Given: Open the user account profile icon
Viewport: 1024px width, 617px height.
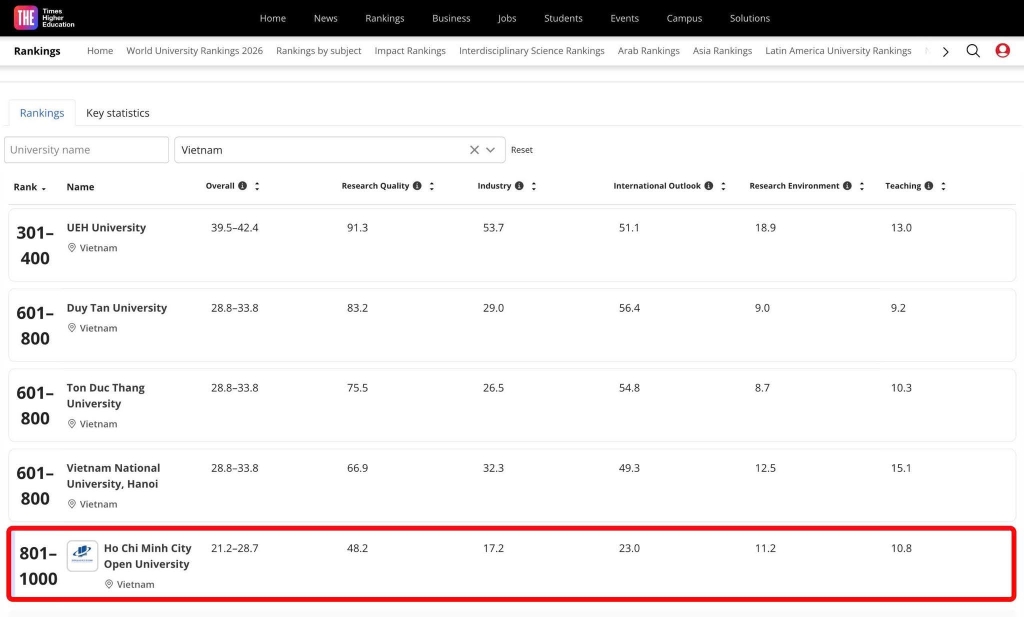Looking at the screenshot, I should click(x=1002, y=51).
